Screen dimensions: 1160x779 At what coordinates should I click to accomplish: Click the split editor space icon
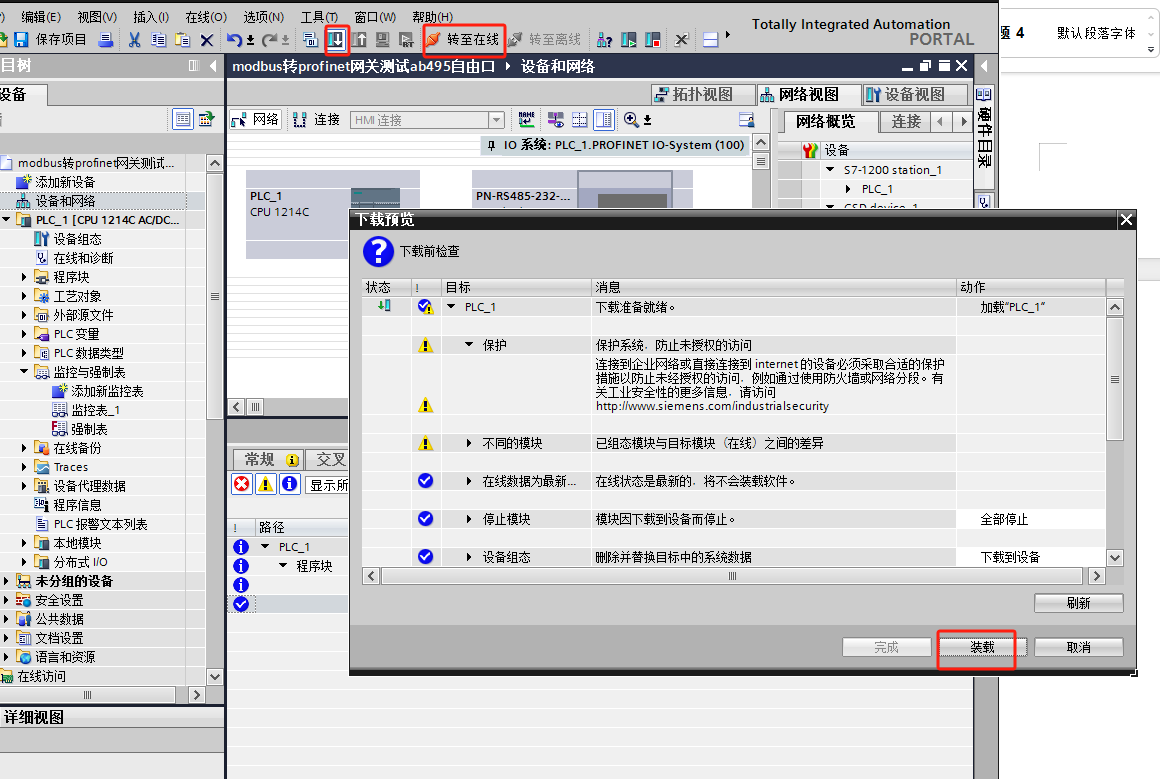point(710,39)
